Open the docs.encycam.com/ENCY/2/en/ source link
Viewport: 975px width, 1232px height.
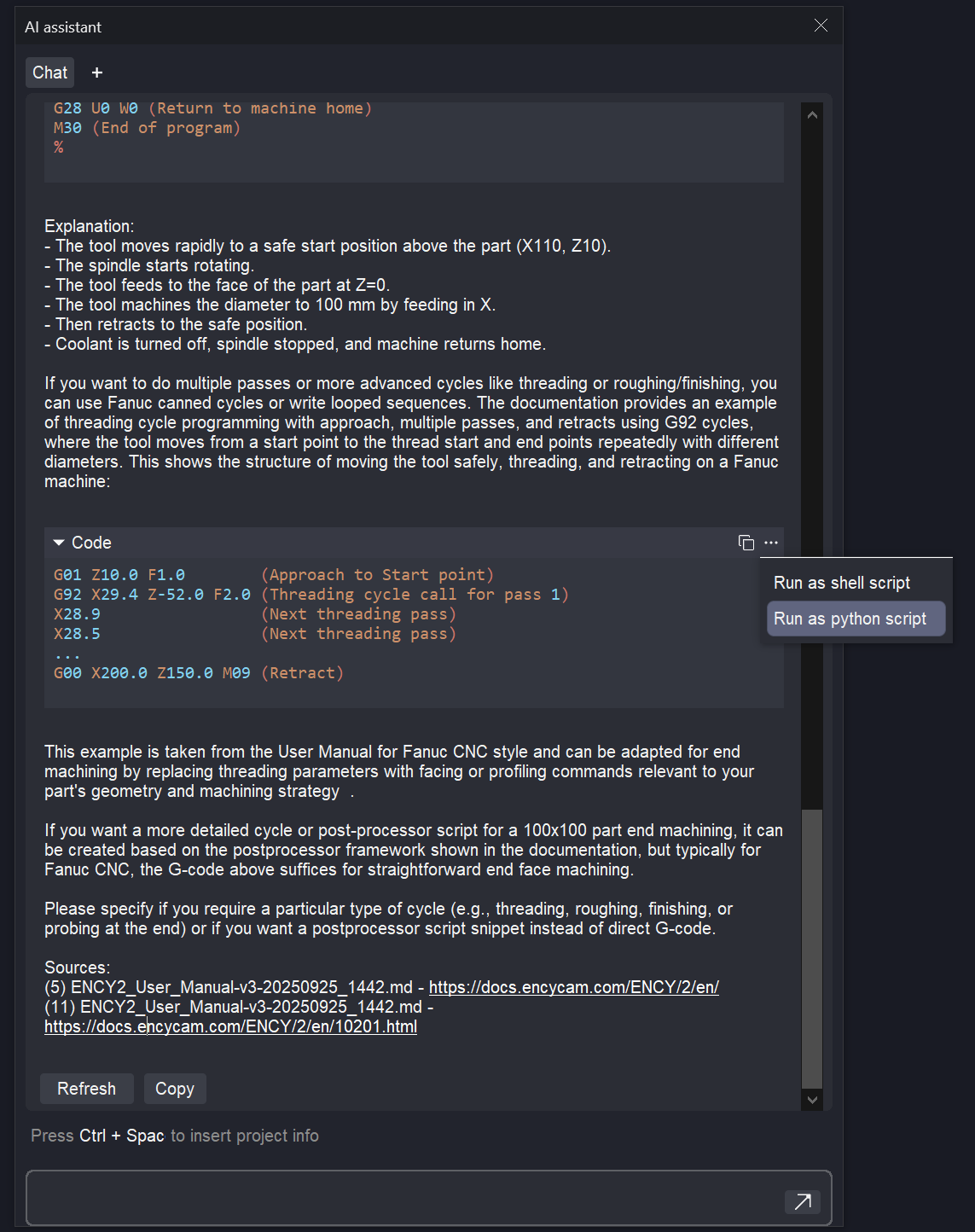(x=573, y=987)
